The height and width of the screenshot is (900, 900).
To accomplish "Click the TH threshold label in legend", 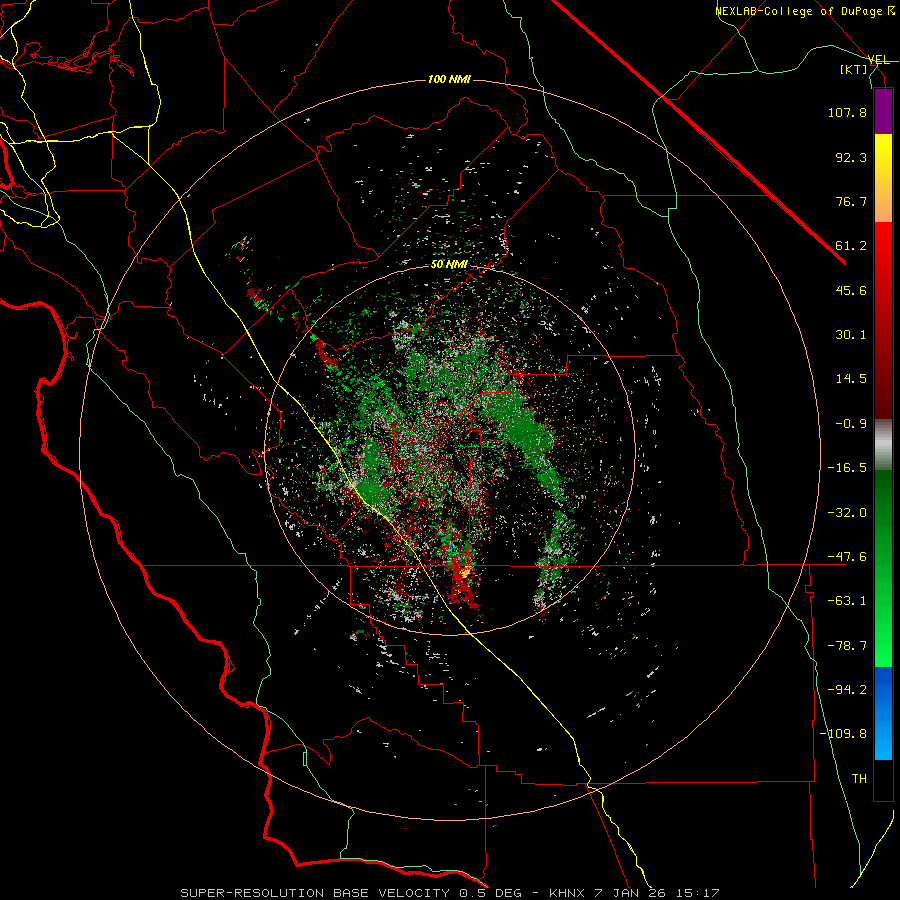I will tap(859, 779).
